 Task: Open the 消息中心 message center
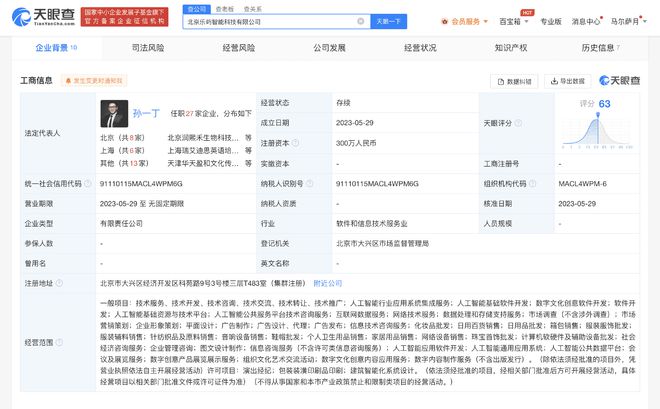(x=586, y=21)
